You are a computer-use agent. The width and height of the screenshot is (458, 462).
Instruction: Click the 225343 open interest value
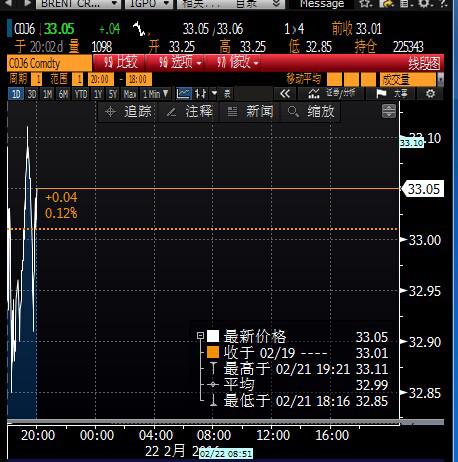tap(408, 47)
